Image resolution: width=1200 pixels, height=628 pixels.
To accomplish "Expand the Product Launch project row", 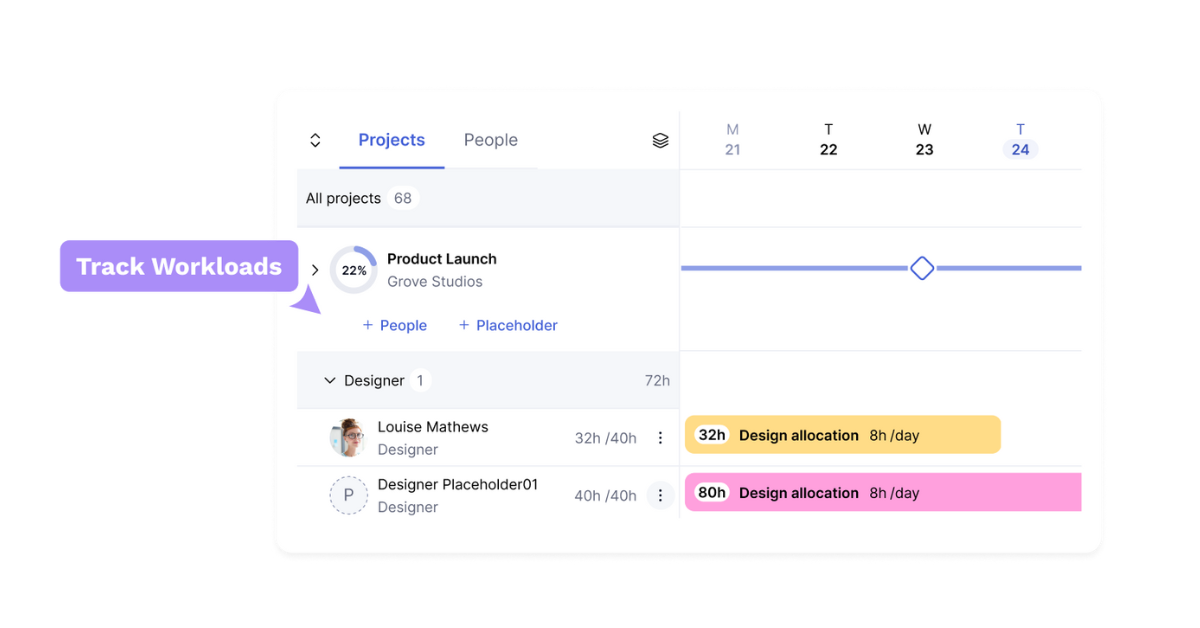I will pyautogui.click(x=315, y=270).
